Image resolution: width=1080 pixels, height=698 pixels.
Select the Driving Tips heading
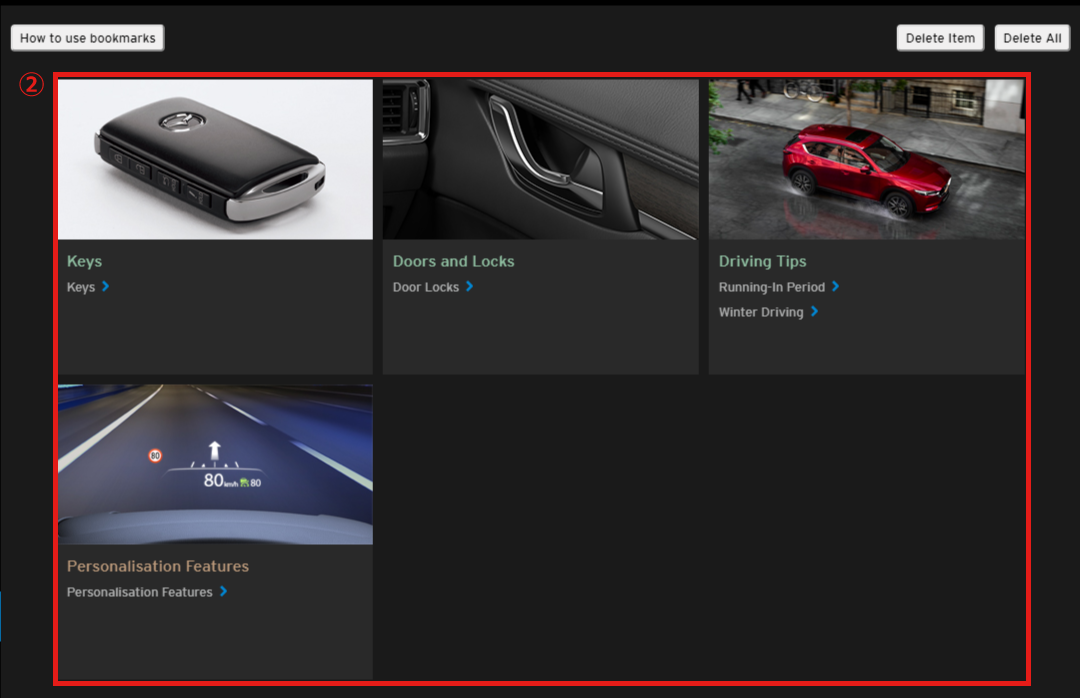762,261
